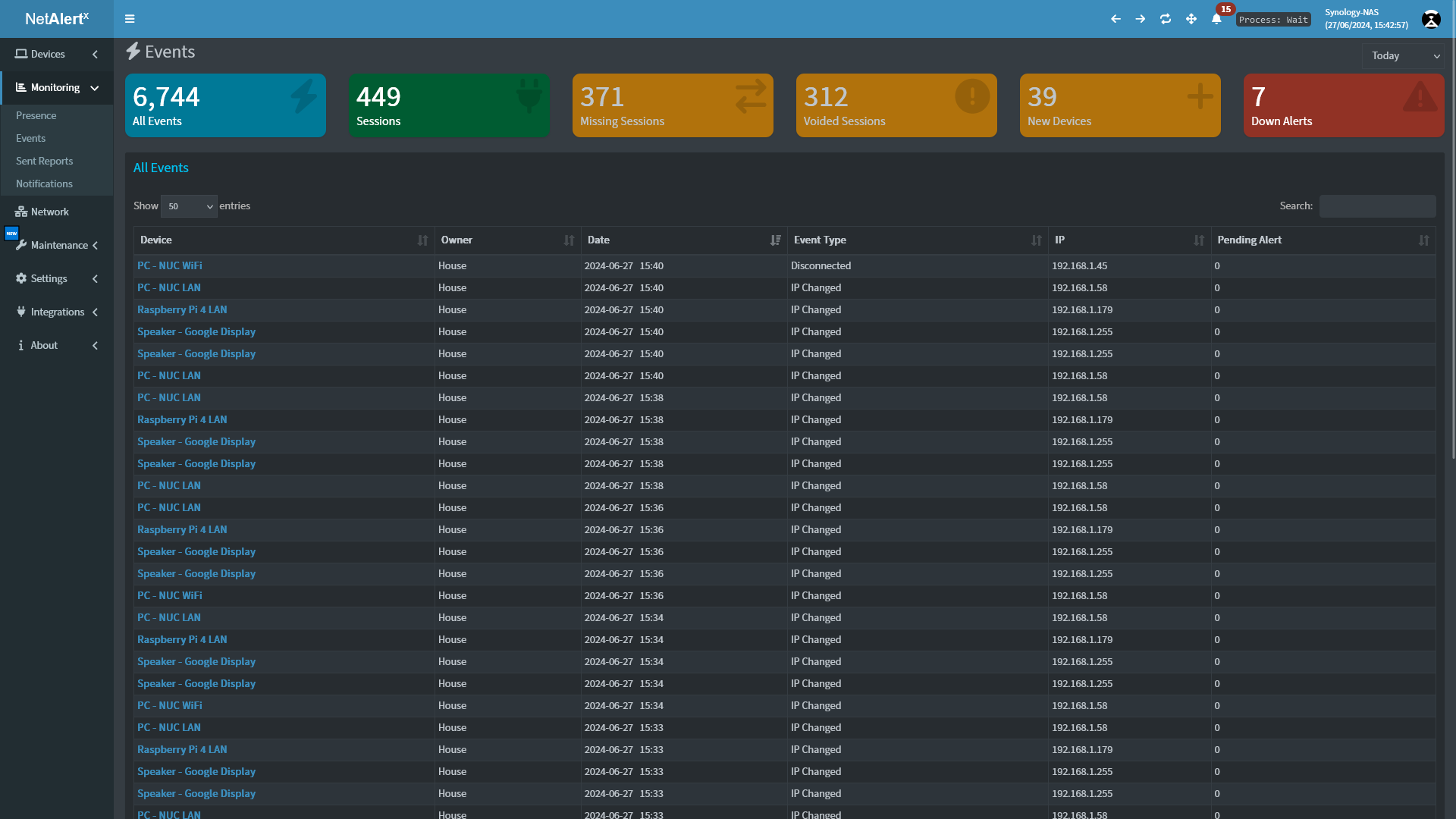Click the forward arrow icon in header
This screenshot has width=1456, height=819.
(1141, 19)
